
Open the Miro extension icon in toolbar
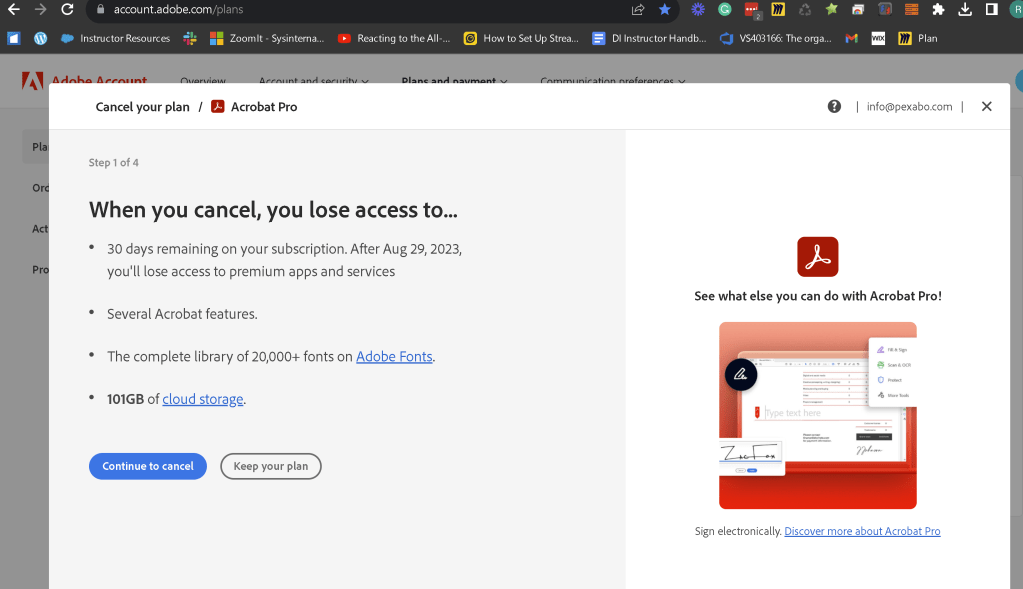coord(778,9)
